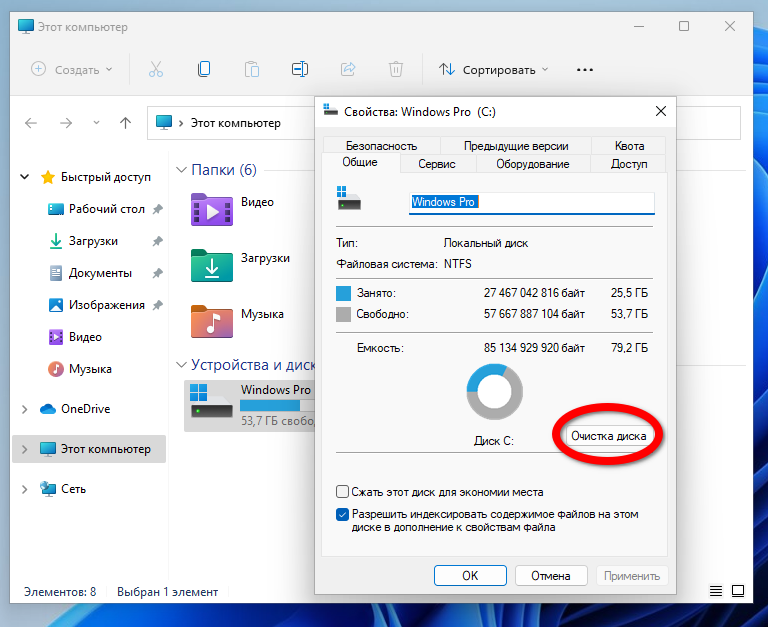Click the drive usage bar under Windows Pro
Viewport: 768px width, 627px height.
(277, 405)
